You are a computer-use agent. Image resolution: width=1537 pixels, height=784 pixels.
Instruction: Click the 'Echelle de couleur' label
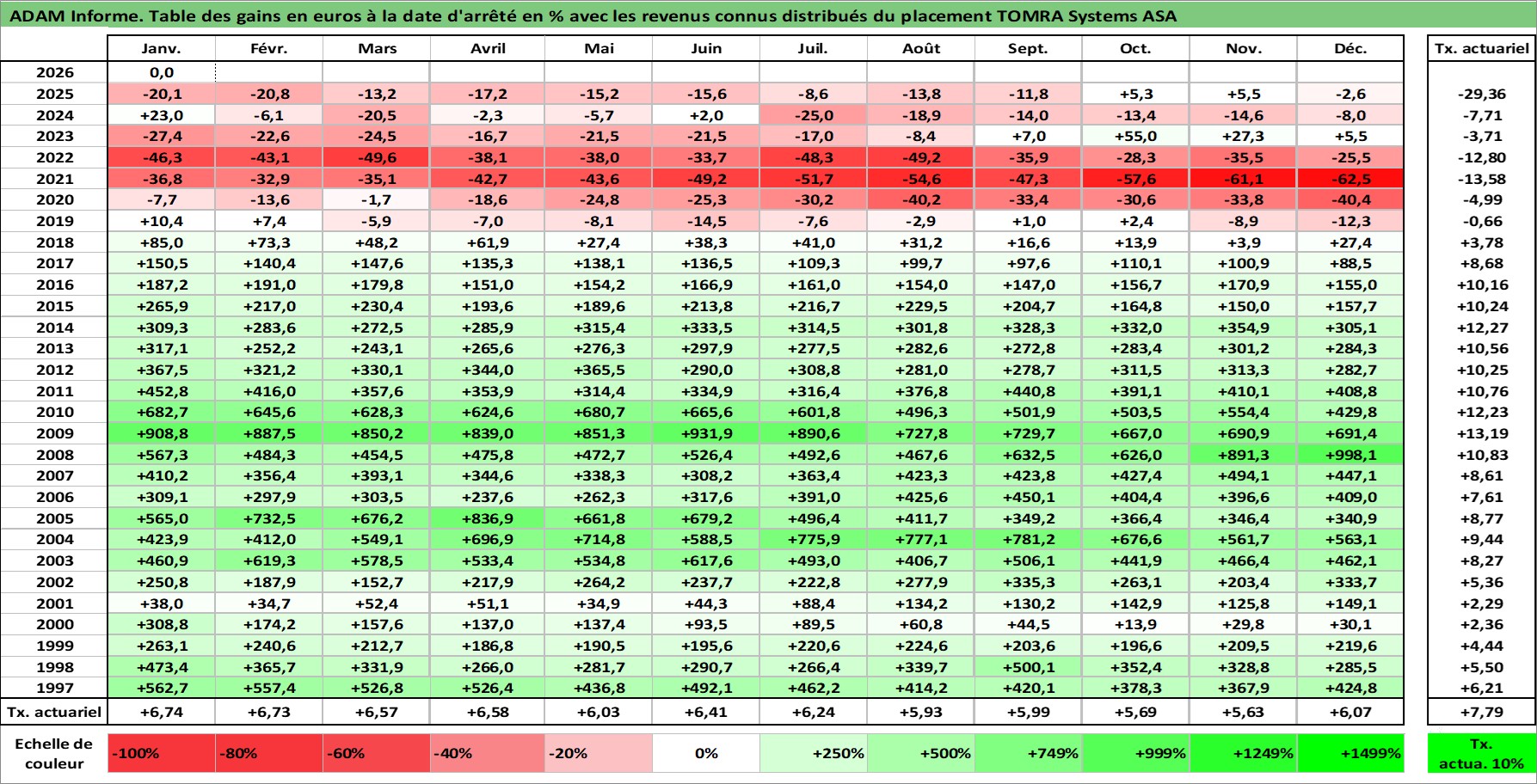54,753
